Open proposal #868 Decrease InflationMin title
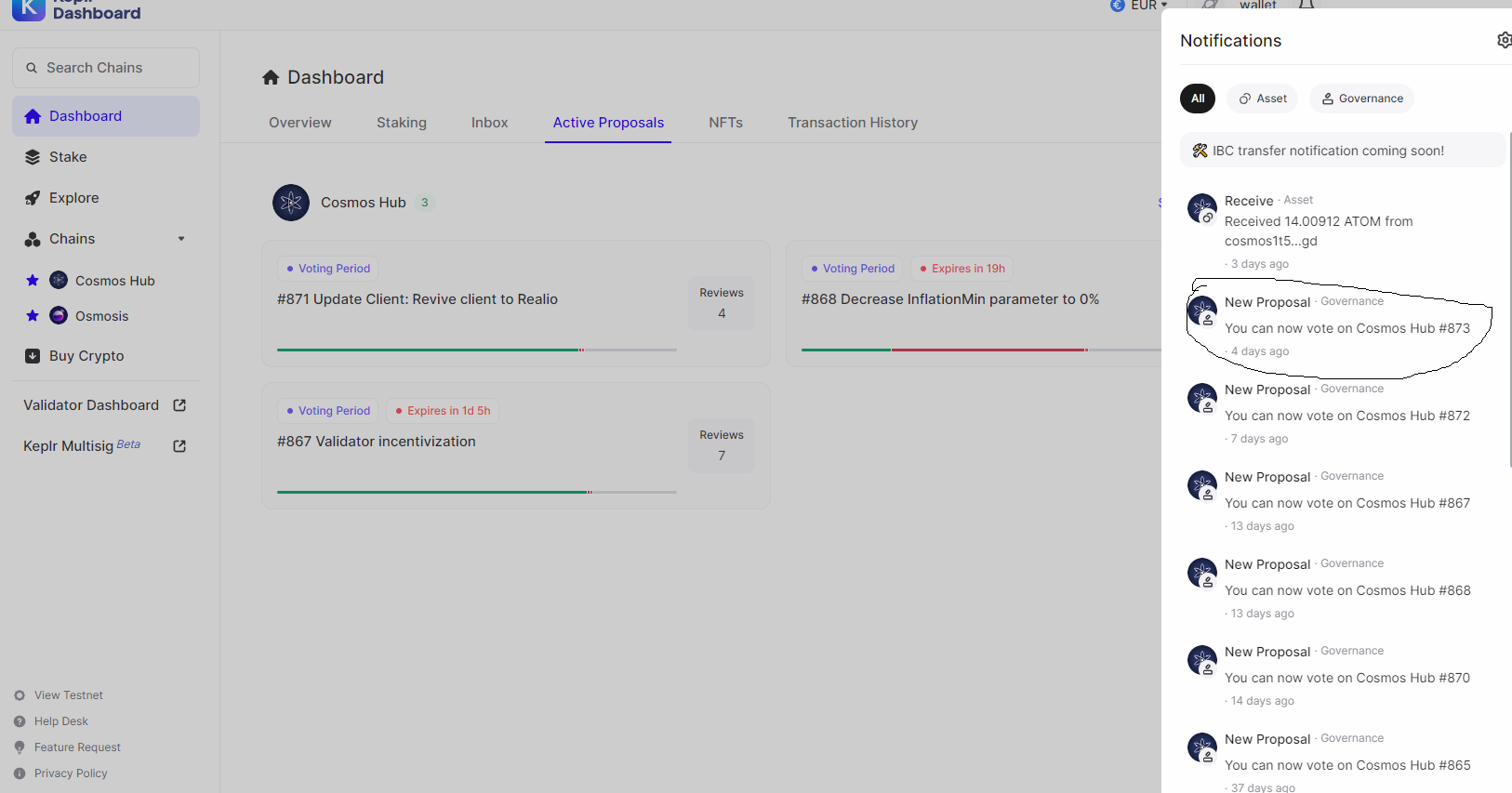 (x=950, y=299)
